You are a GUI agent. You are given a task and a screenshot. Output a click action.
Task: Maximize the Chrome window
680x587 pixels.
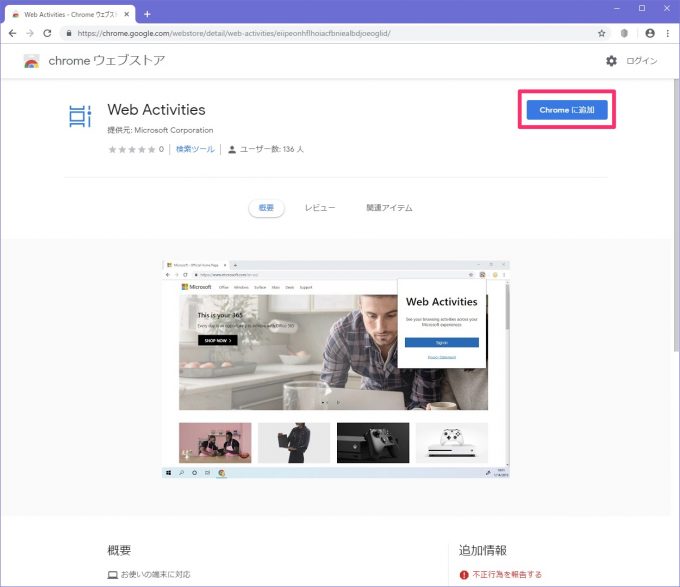point(642,8)
